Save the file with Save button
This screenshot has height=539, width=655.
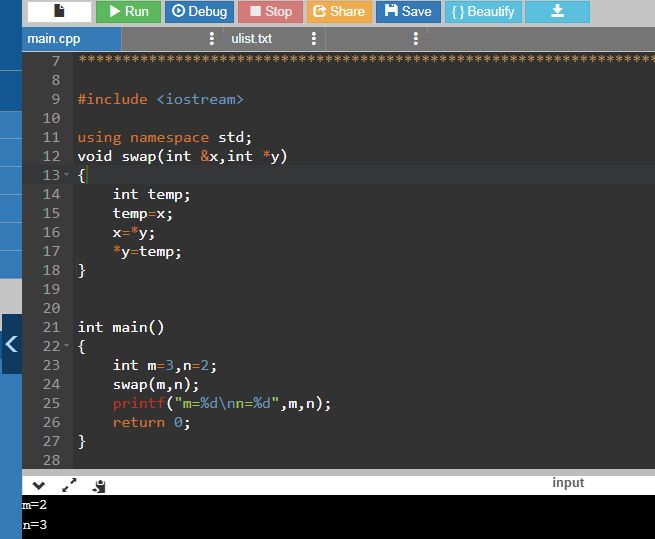407,12
